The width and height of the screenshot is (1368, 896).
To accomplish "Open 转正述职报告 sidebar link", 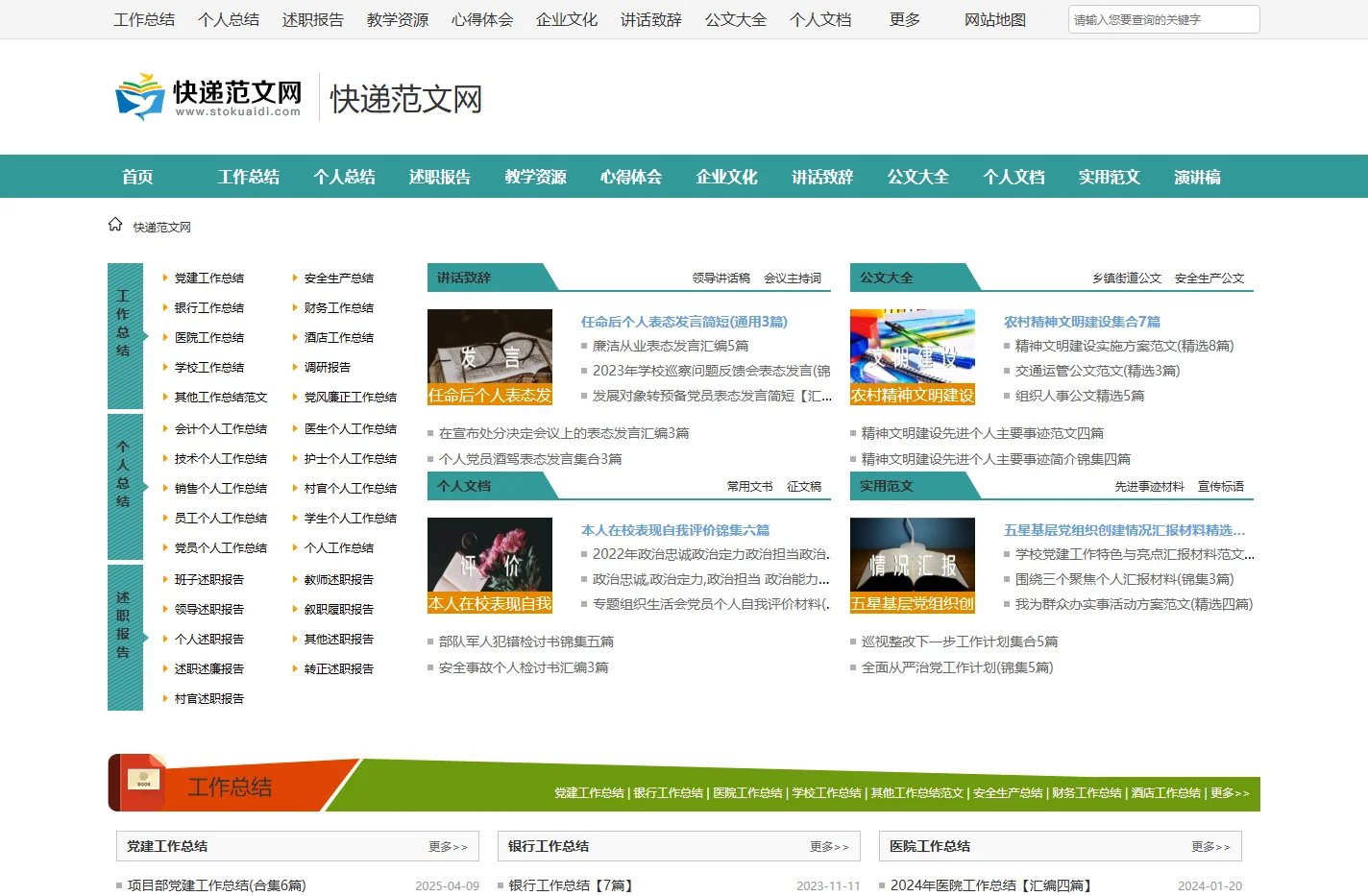I will pyautogui.click(x=339, y=668).
